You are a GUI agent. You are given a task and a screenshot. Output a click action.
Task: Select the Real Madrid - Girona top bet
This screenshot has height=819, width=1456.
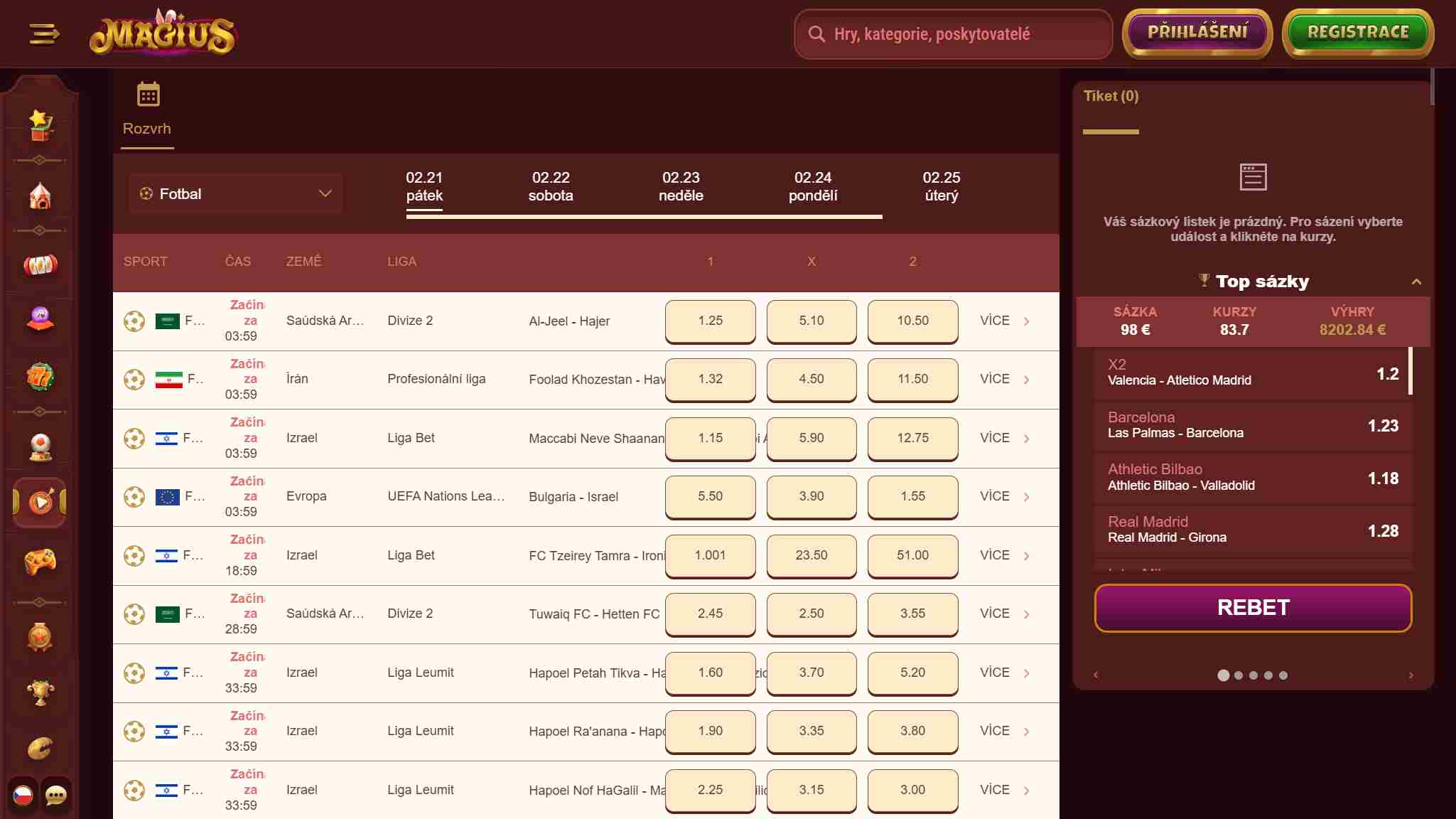click(x=1253, y=530)
